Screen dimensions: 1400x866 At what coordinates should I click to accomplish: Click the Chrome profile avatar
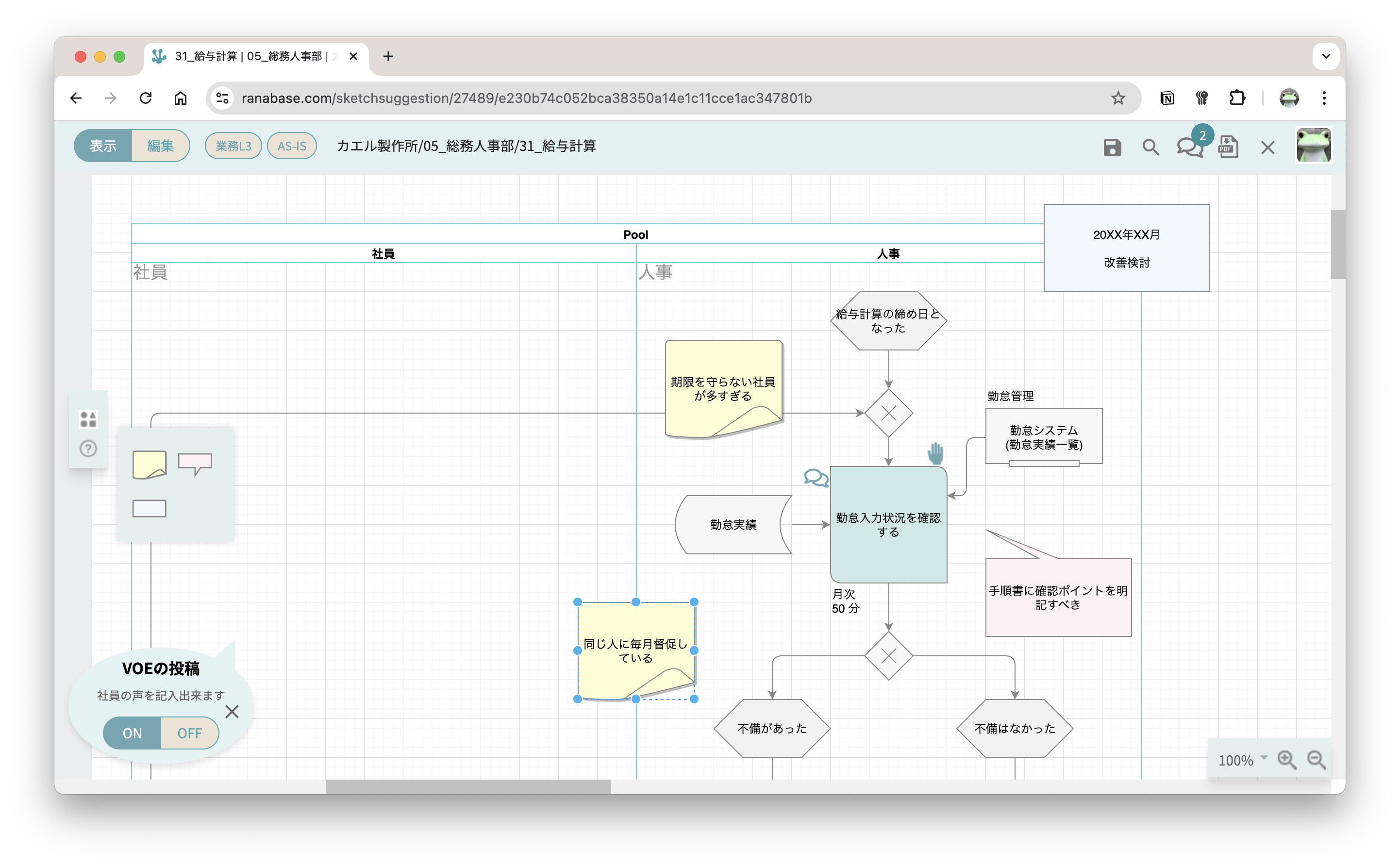tap(1289, 98)
